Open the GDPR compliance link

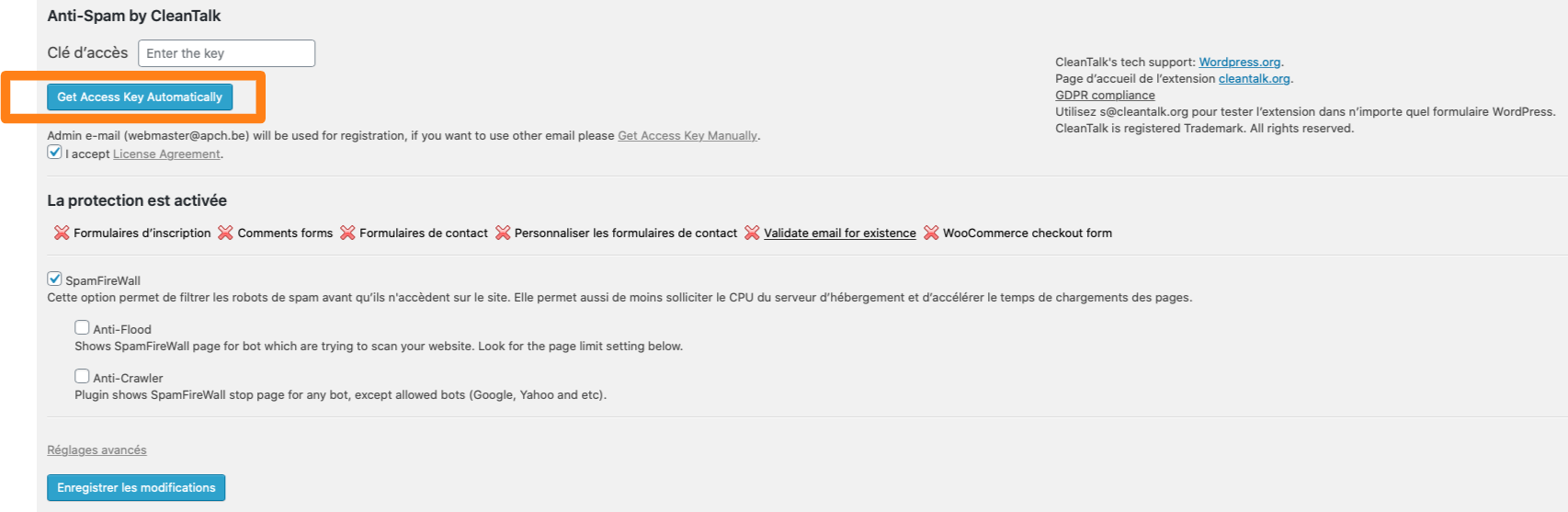point(1105,96)
